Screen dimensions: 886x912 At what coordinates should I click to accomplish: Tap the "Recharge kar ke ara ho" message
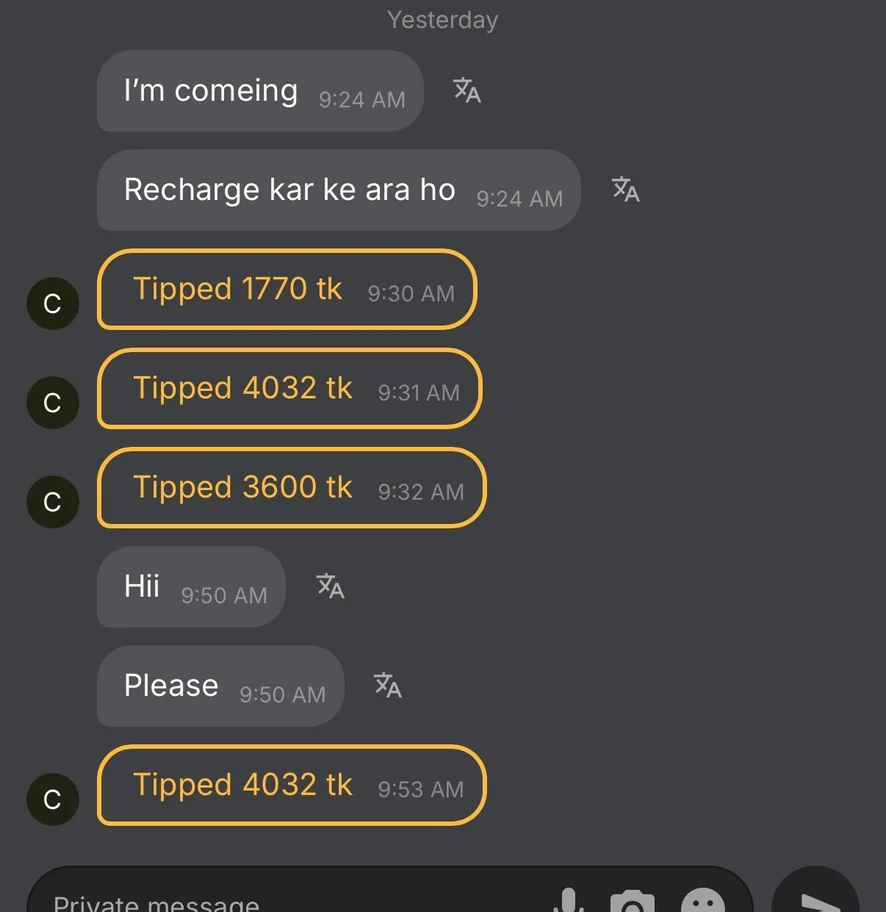[338, 190]
